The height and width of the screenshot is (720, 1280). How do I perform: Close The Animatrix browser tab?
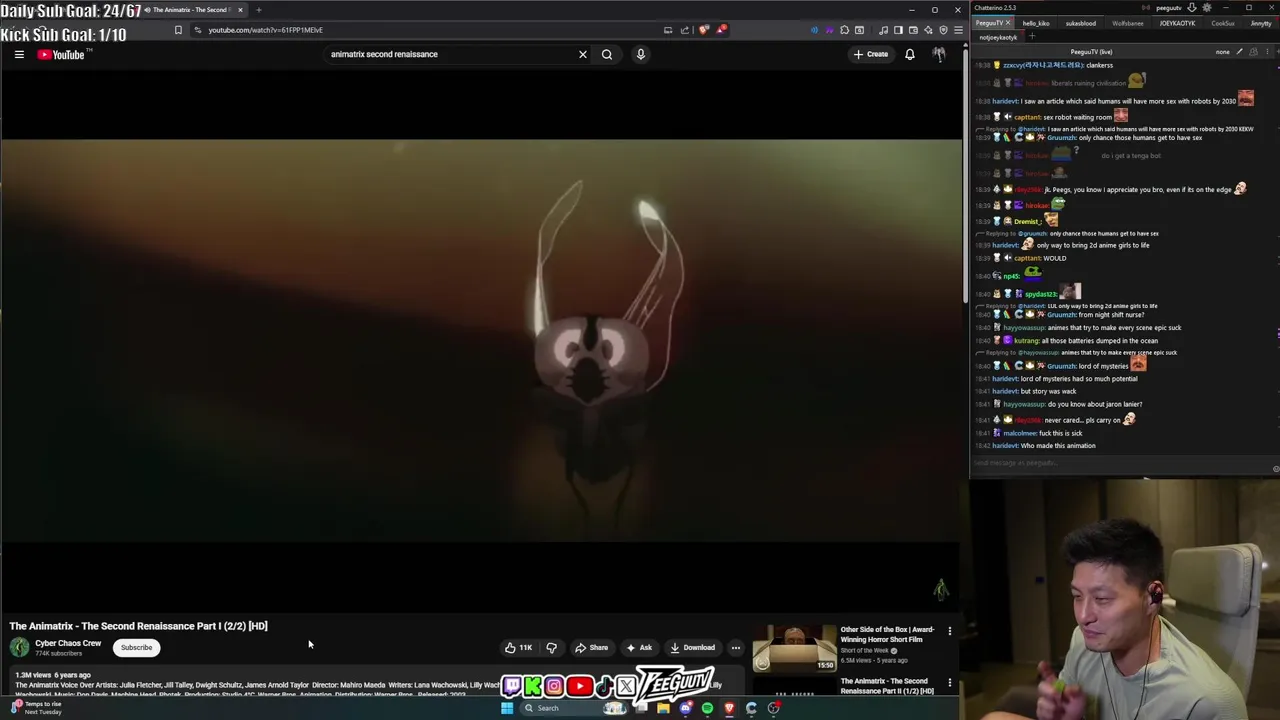coord(240,10)
